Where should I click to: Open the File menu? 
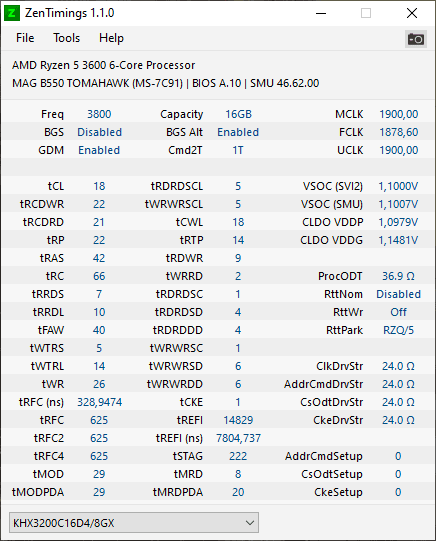click(x=25, y=38)
